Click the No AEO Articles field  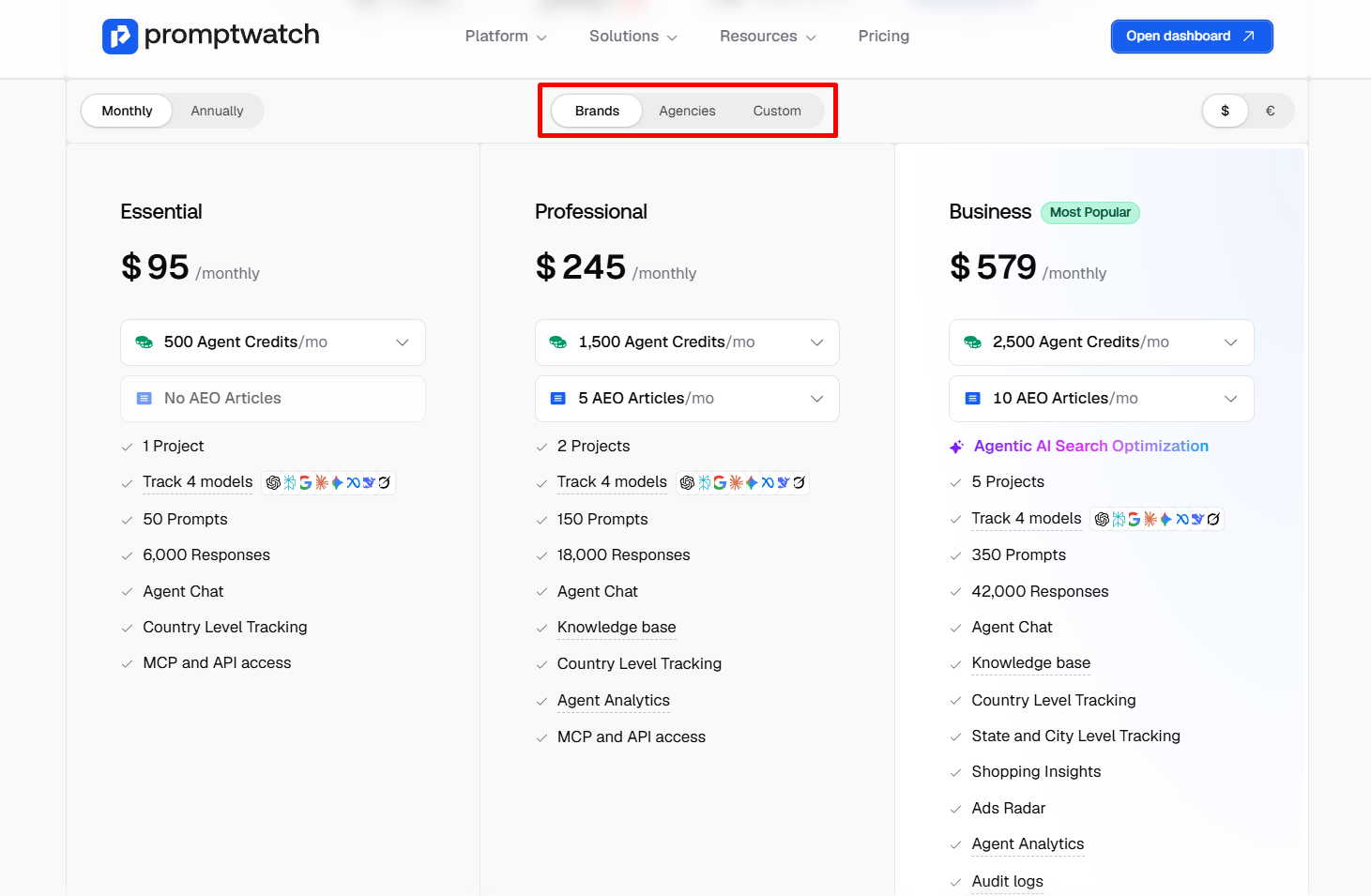273,399
